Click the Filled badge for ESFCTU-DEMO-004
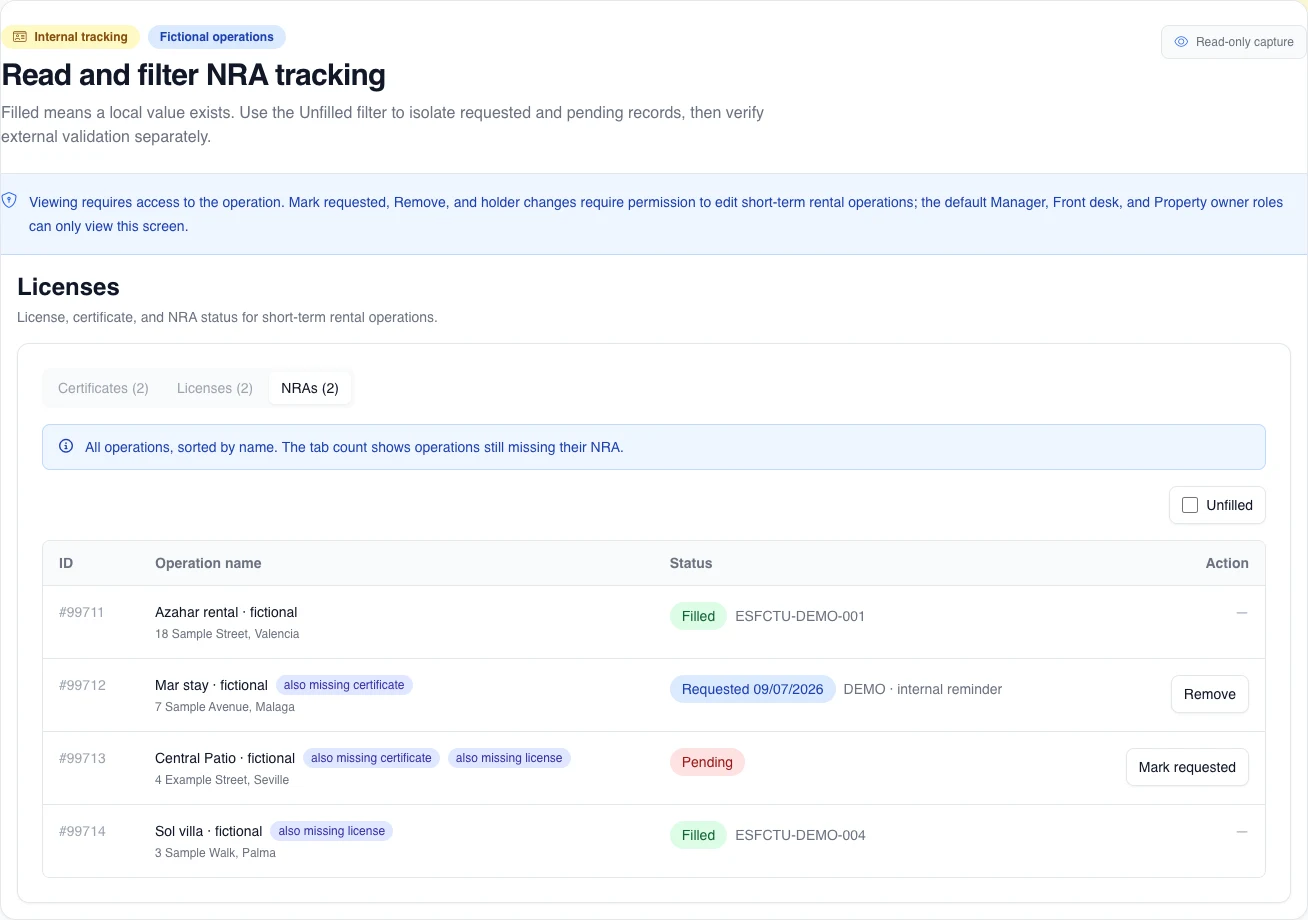This screenshot has height=920, width=1308. [x=698, y=835]
